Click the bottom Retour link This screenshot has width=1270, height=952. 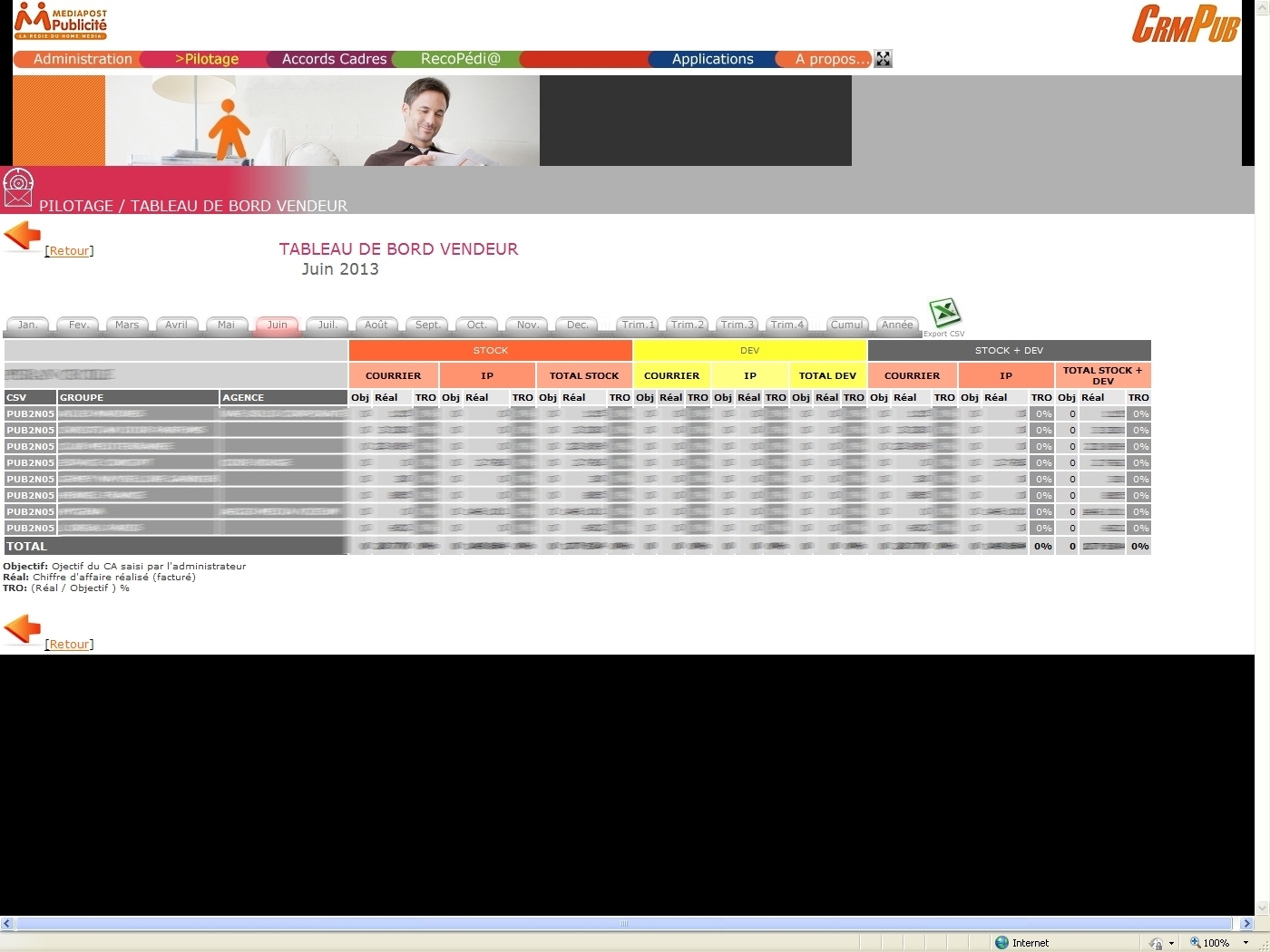point(69,645)
